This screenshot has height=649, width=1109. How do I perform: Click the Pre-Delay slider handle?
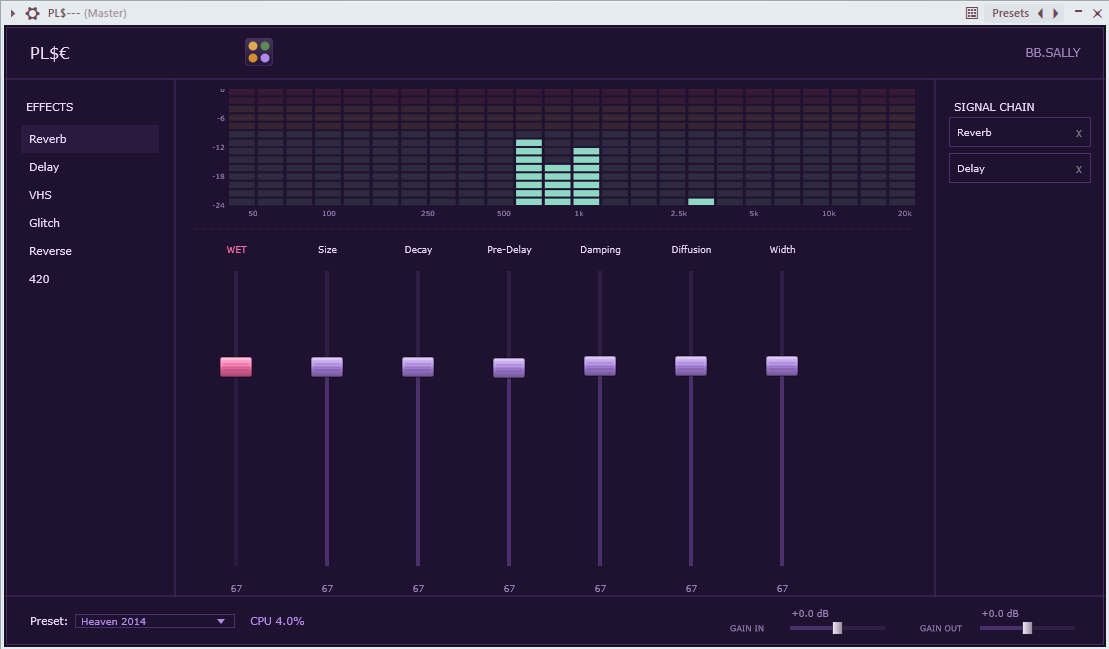pyautogui.click(x=509, y=368)
